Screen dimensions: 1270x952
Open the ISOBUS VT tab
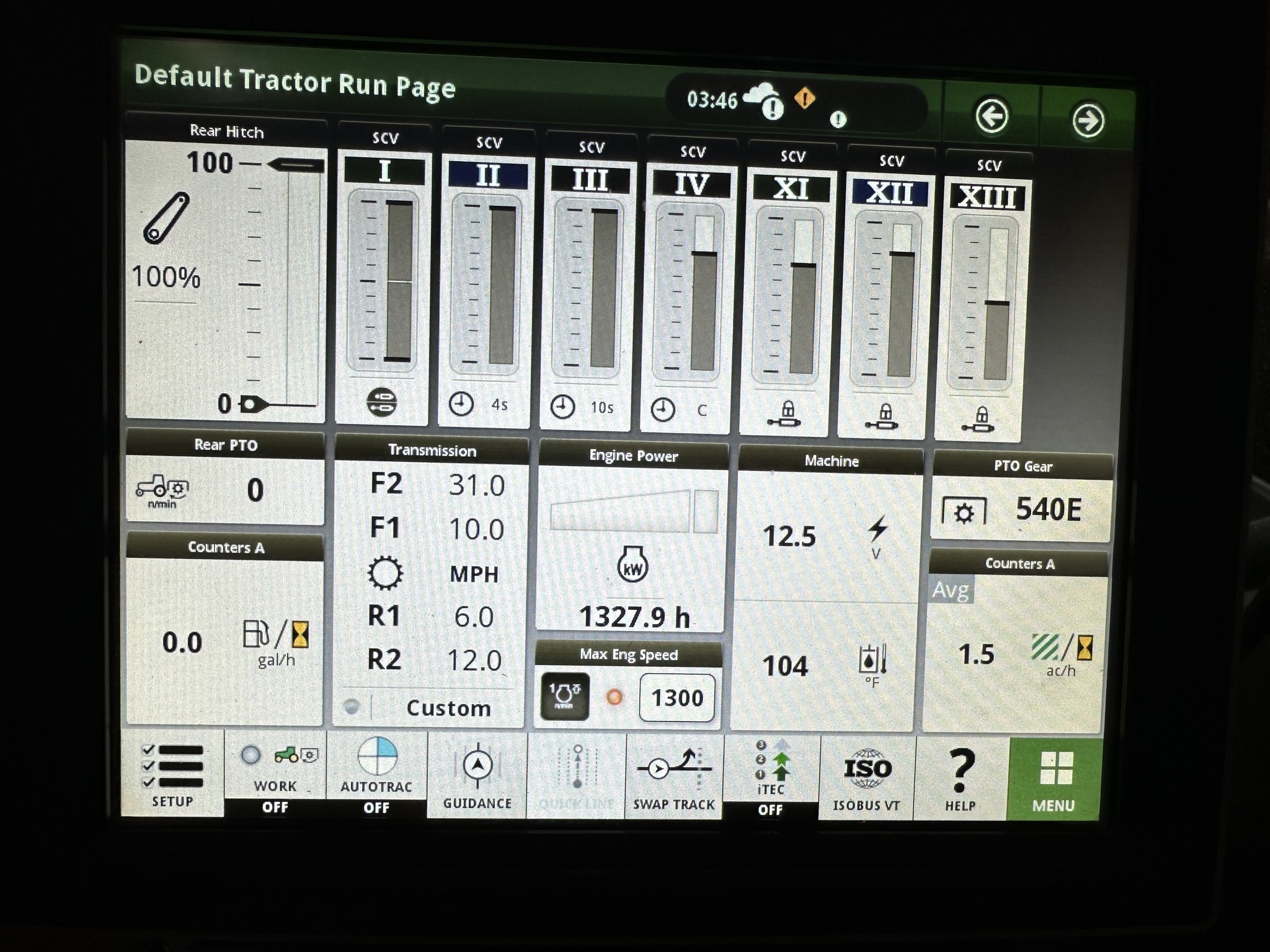coord(866,778)
